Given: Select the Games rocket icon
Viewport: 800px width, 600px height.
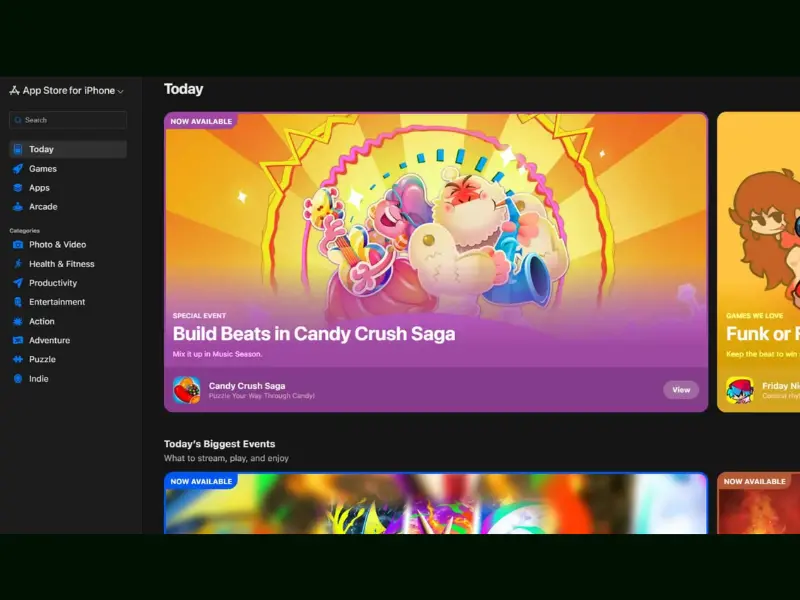Looking at the screenshot, I should [18, 169].
